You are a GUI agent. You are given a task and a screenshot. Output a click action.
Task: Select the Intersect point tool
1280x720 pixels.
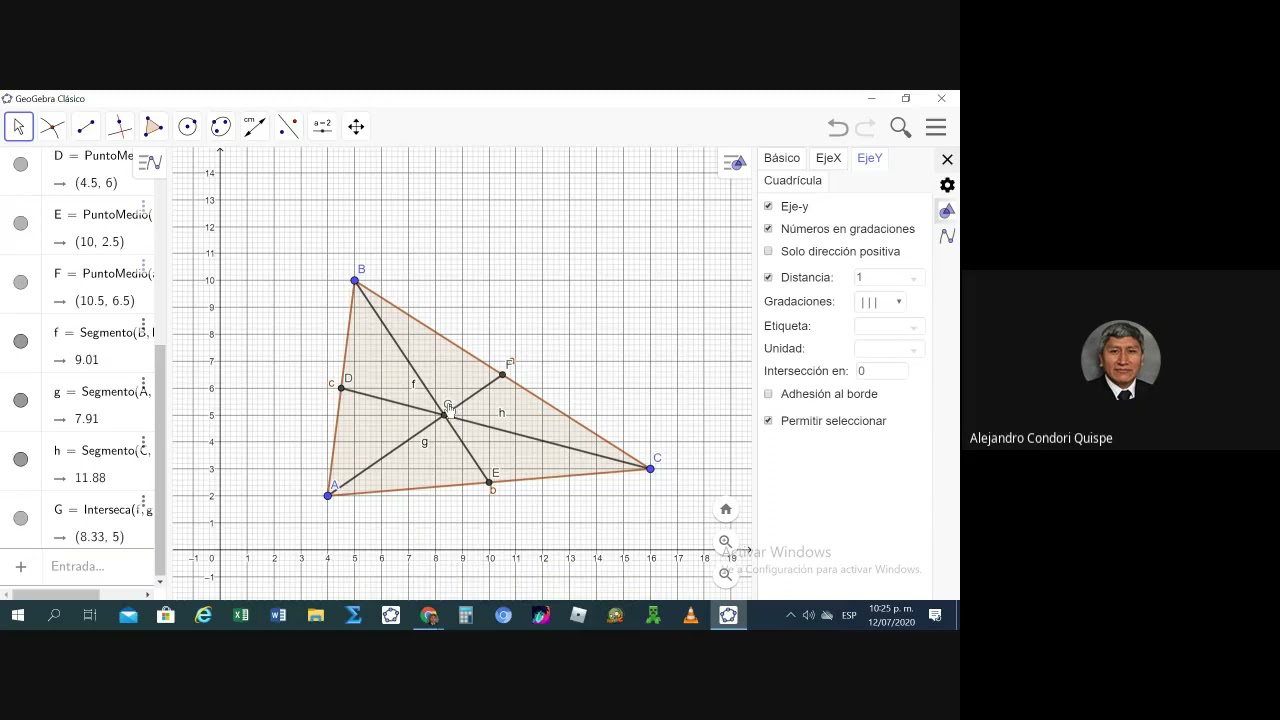tap(52, 127)
